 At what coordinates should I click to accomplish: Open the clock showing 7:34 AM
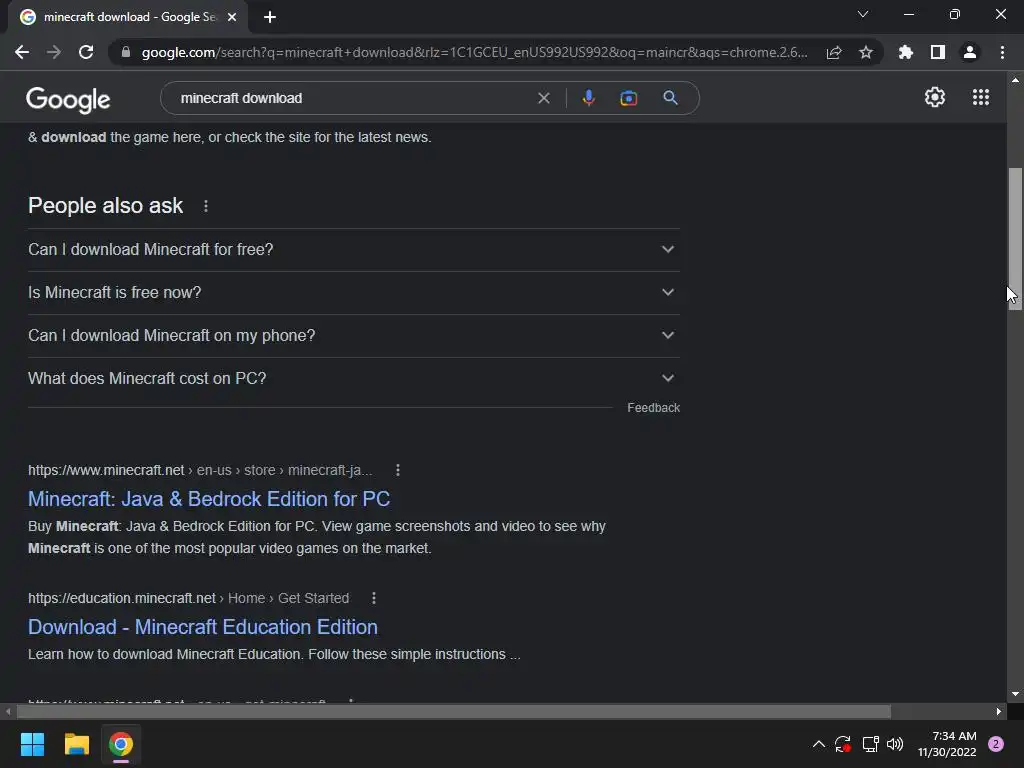coord(947,744)
